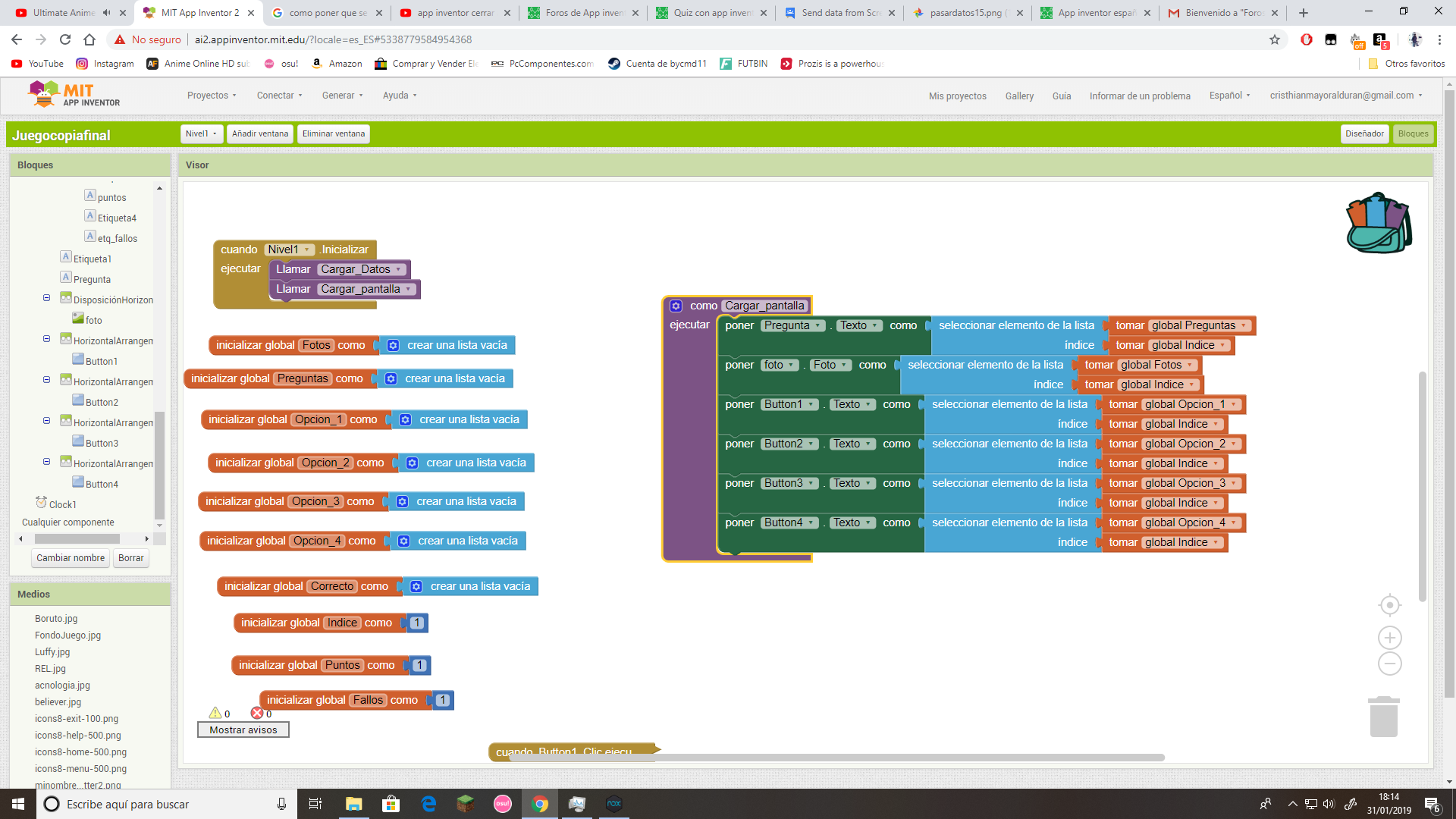Open the Conectar menu
This screenshot has width=1456, height=819.
click(278, 96)
